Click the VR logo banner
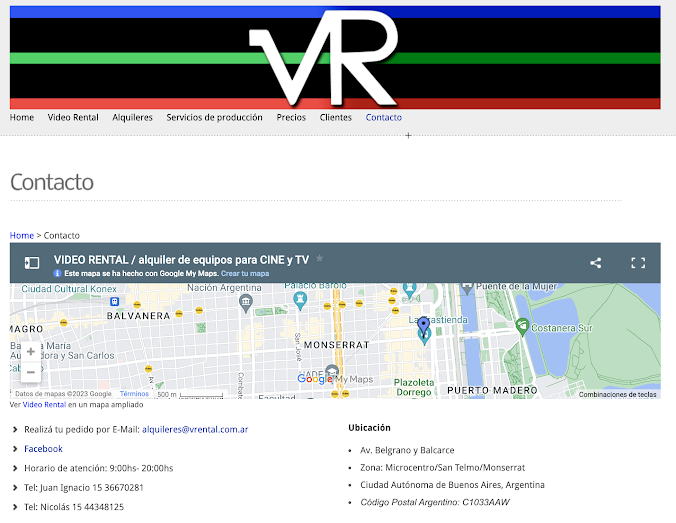The width and height of the screenshot is (676, 523). 335,57
